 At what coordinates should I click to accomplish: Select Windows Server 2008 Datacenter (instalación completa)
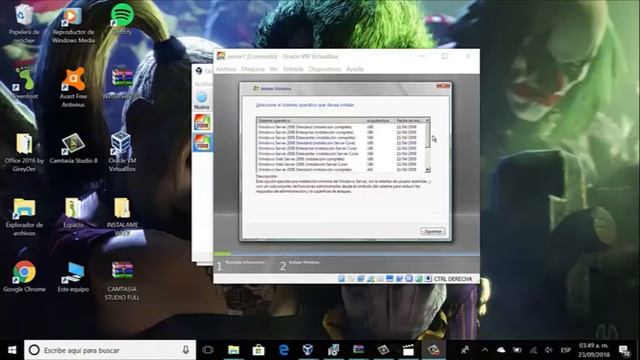tap(341, 138)
